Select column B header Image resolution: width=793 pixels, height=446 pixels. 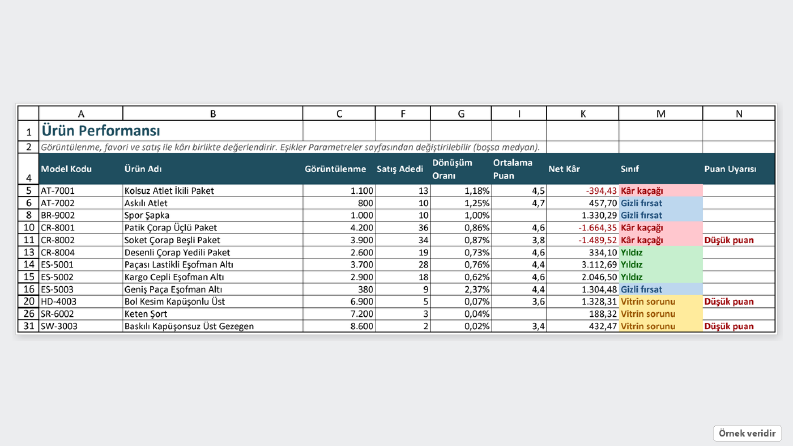[213, 114]
